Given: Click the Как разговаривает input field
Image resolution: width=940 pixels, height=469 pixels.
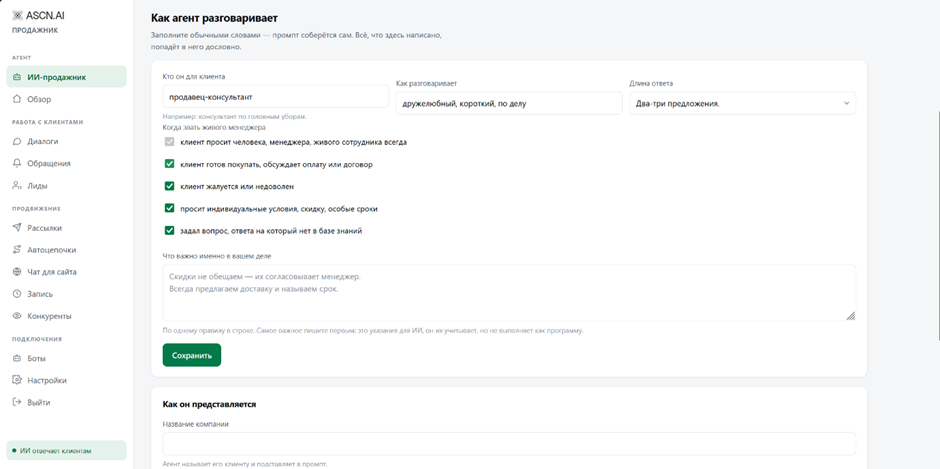Looking at the screenshot, I should pos(509,103).
